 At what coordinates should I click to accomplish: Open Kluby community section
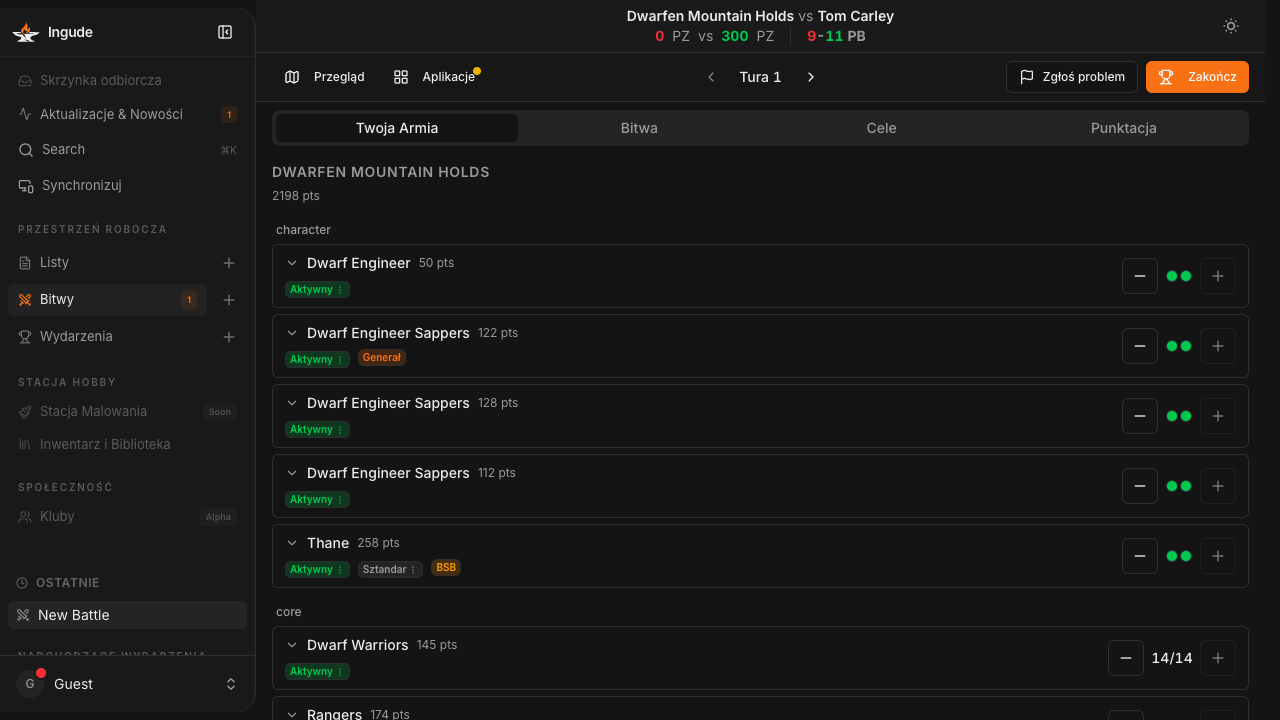click(x=127, y=516)
